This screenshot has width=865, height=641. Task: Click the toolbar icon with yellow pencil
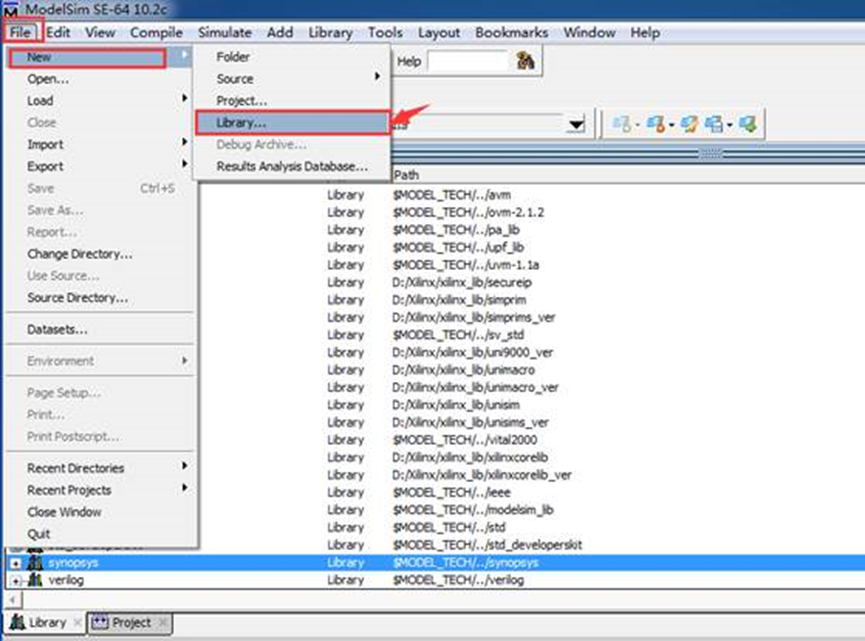[x=689, y=124]
